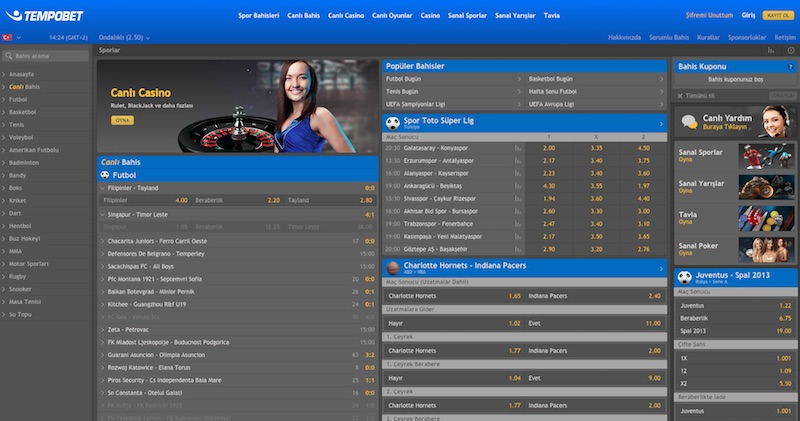Open statistics icon for Galatasaray - Konyaspor

coord(518,148)
